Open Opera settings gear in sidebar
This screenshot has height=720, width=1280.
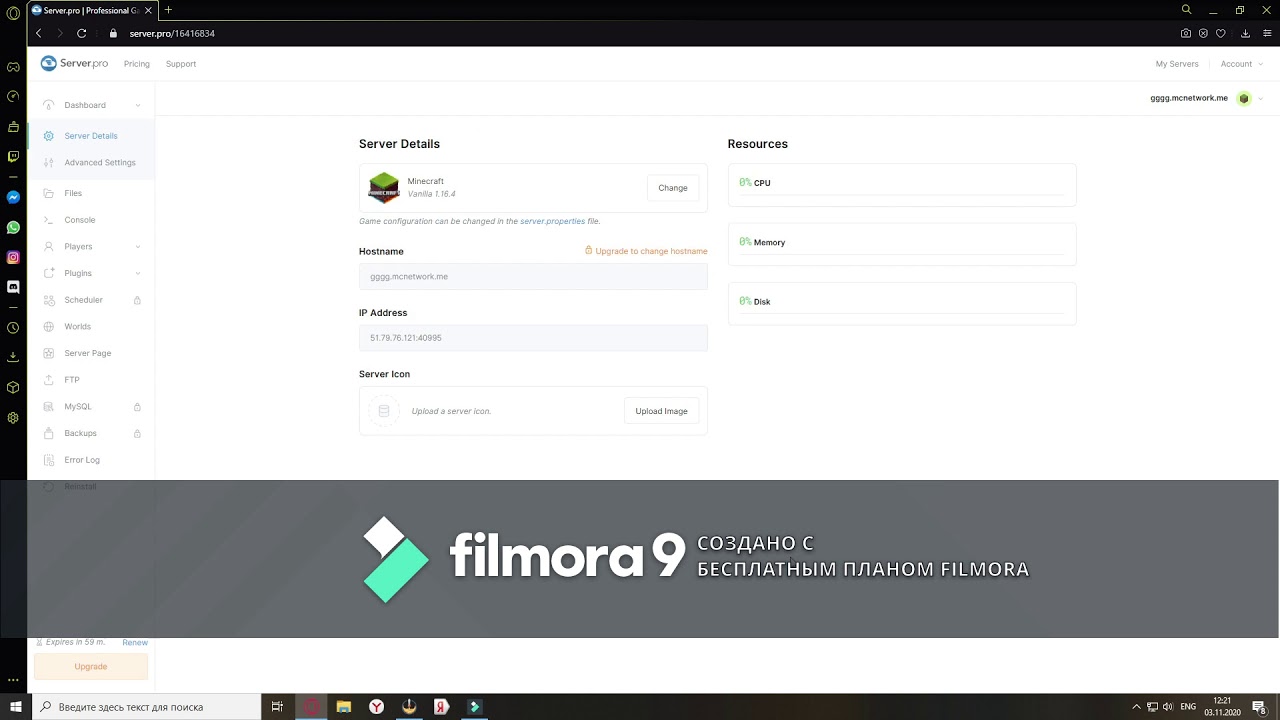click(13, 418)
